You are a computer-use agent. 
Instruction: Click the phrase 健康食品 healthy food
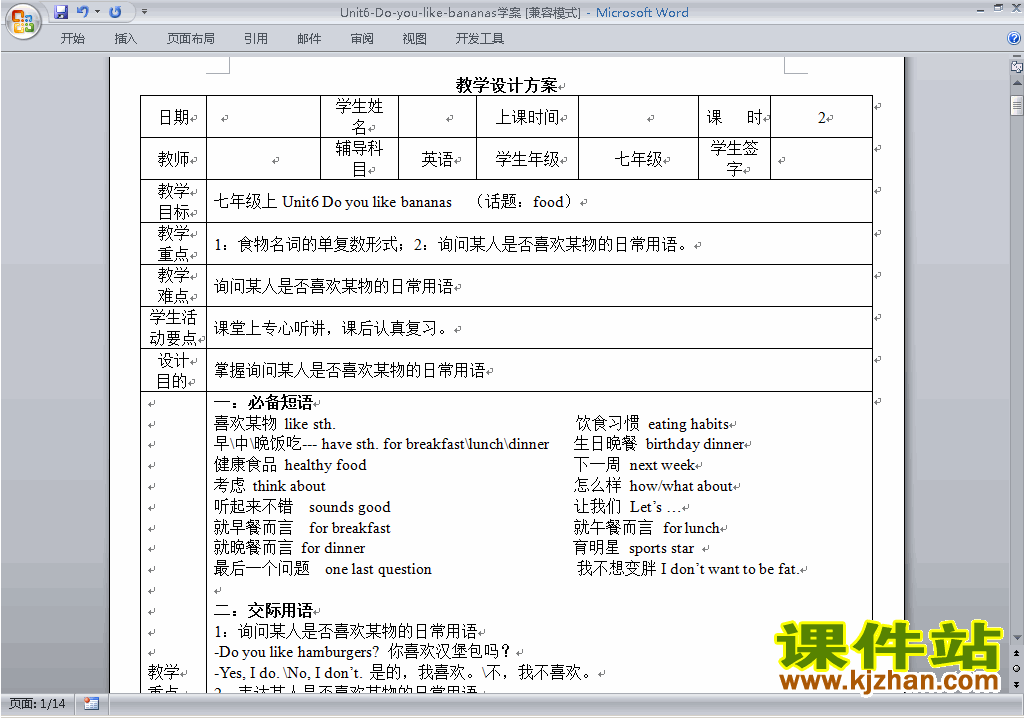click(x=290, y=465)
